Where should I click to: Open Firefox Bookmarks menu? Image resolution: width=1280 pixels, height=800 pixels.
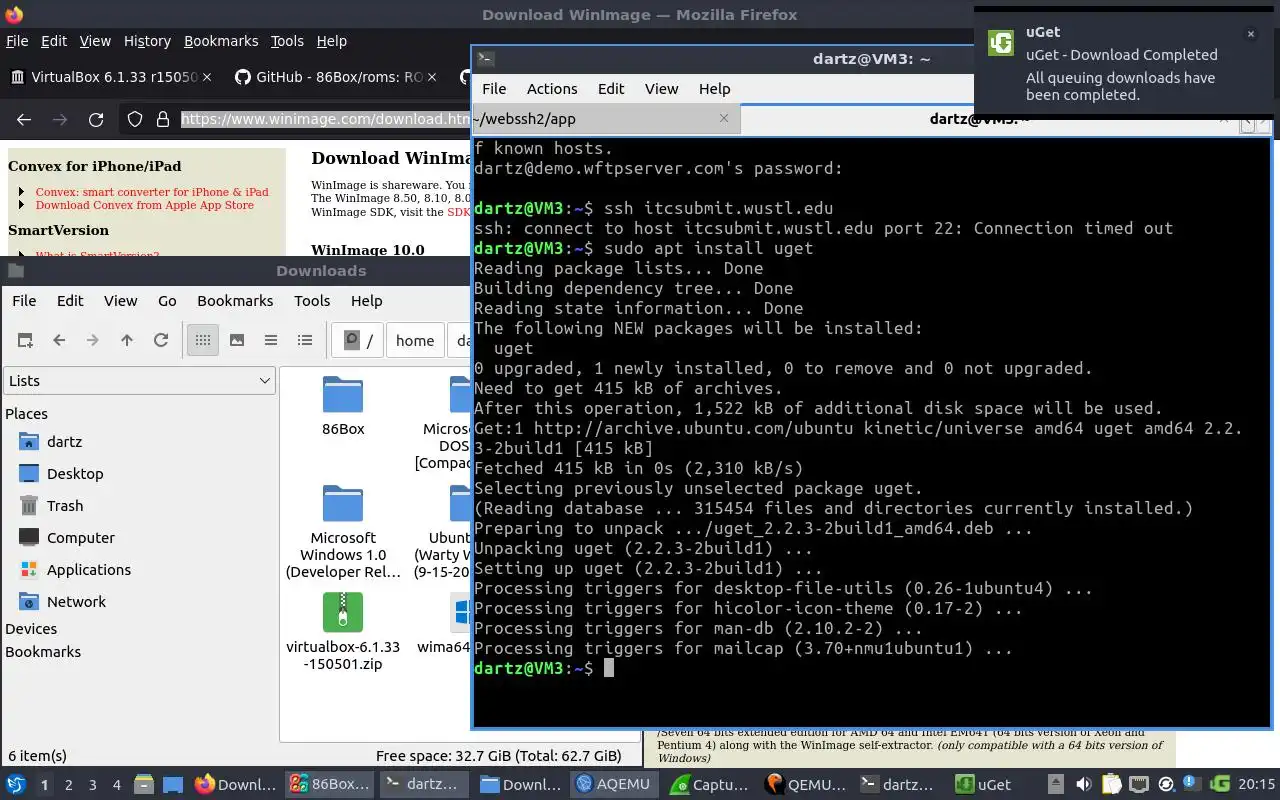click(221, 41)
